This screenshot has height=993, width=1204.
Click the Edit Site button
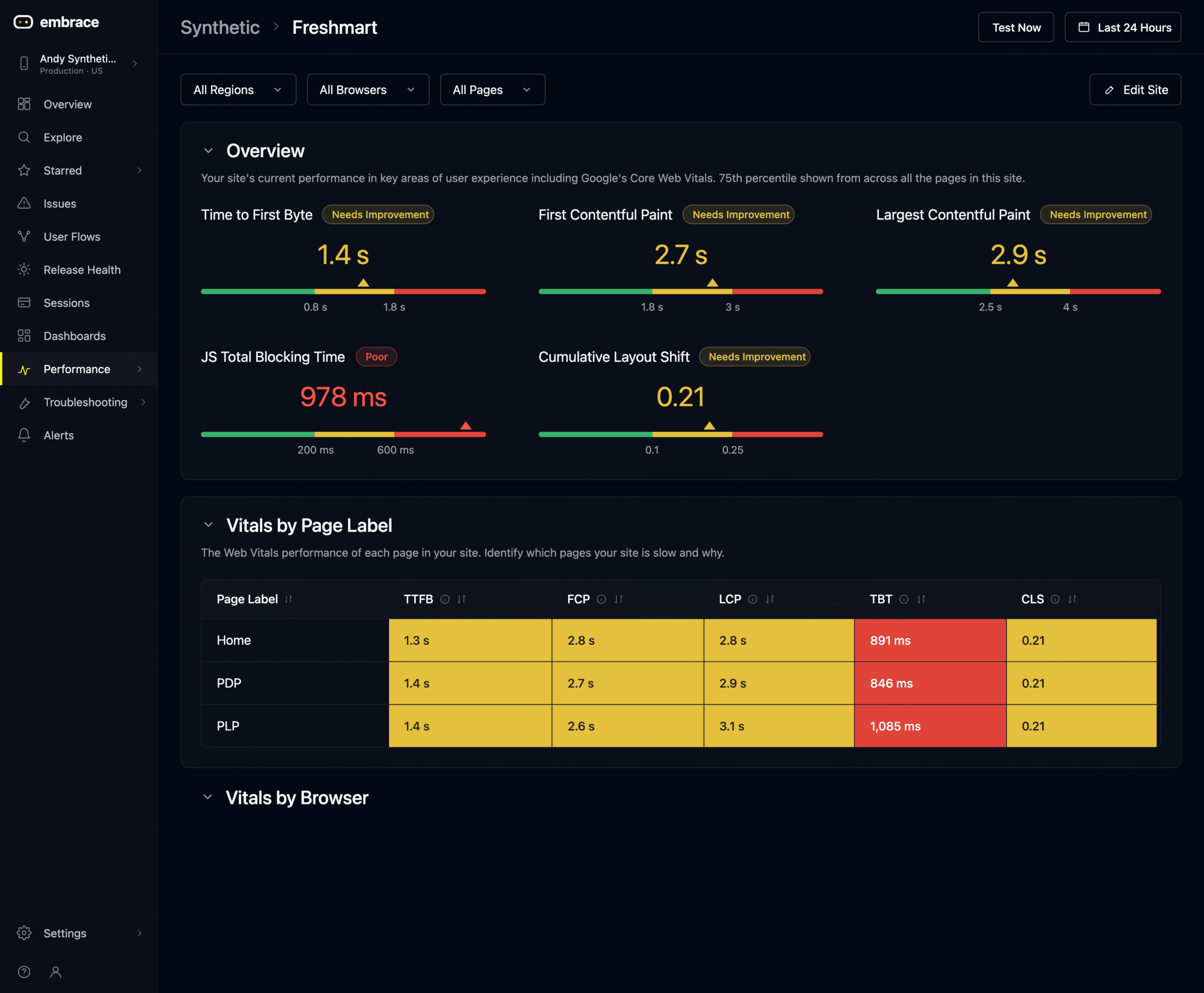point(1135,90)
